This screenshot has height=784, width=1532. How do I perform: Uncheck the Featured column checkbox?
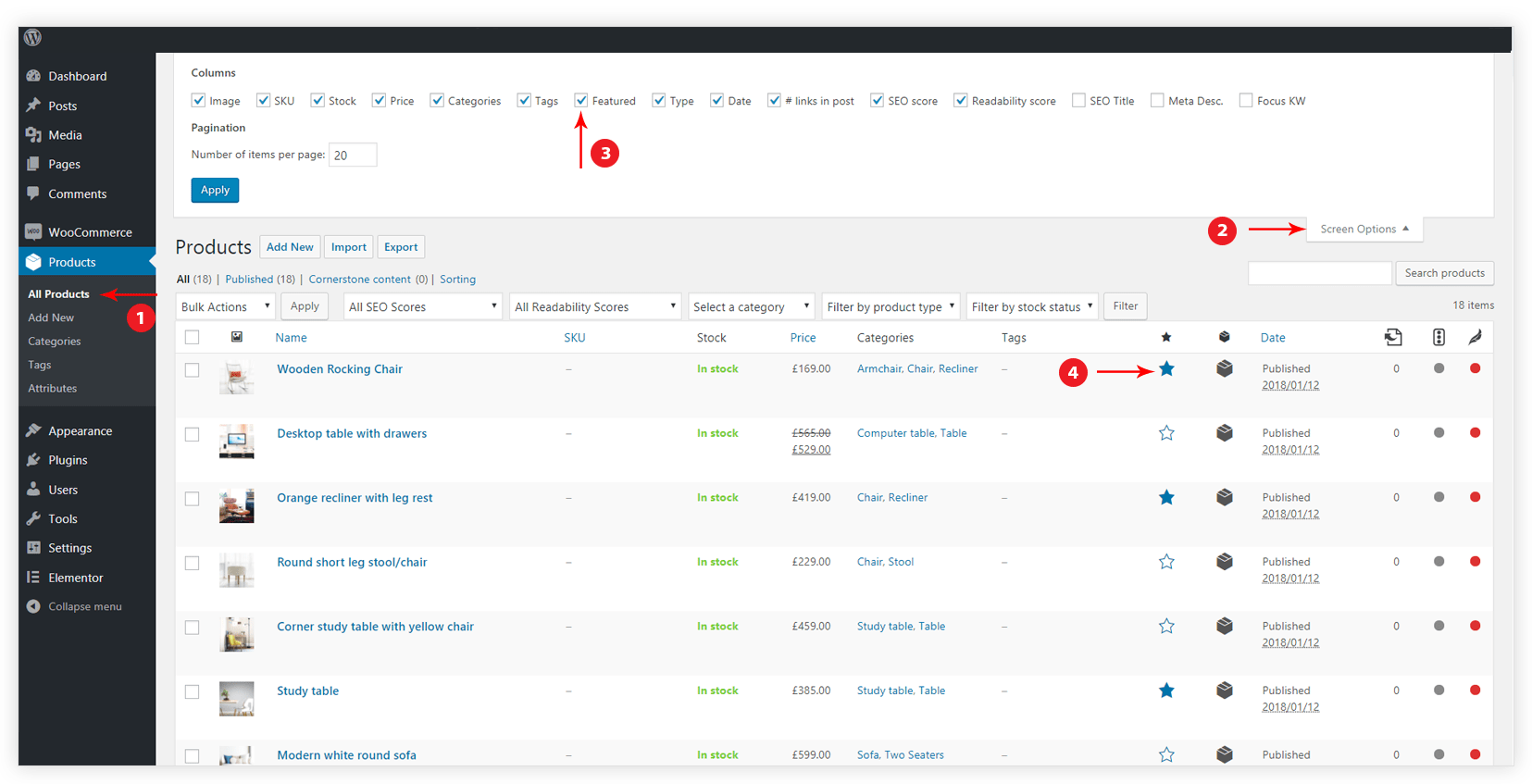click(581, 101)
